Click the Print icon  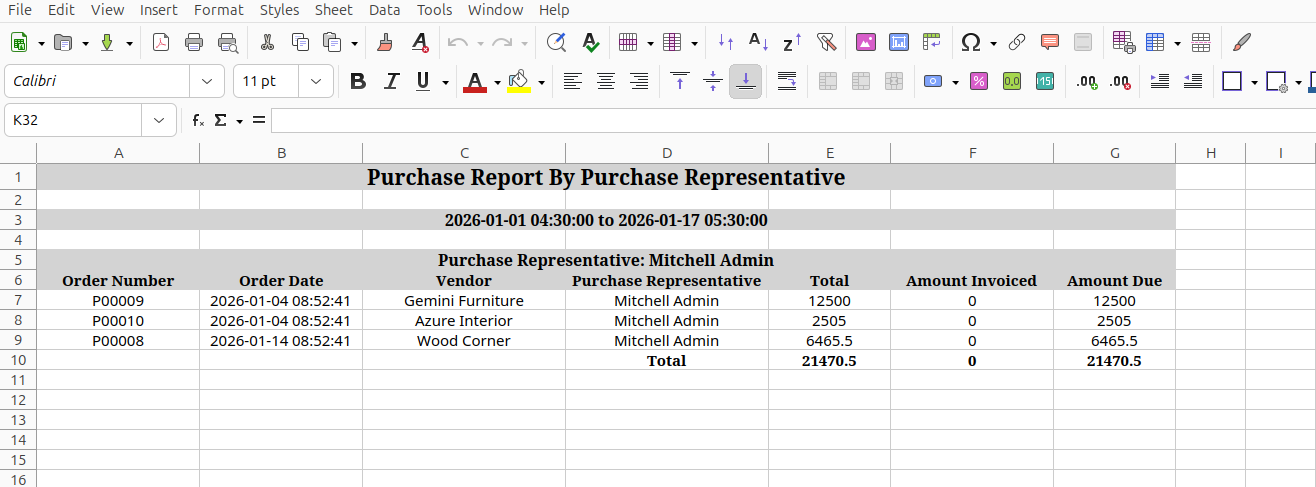click(x=194, y=43)
